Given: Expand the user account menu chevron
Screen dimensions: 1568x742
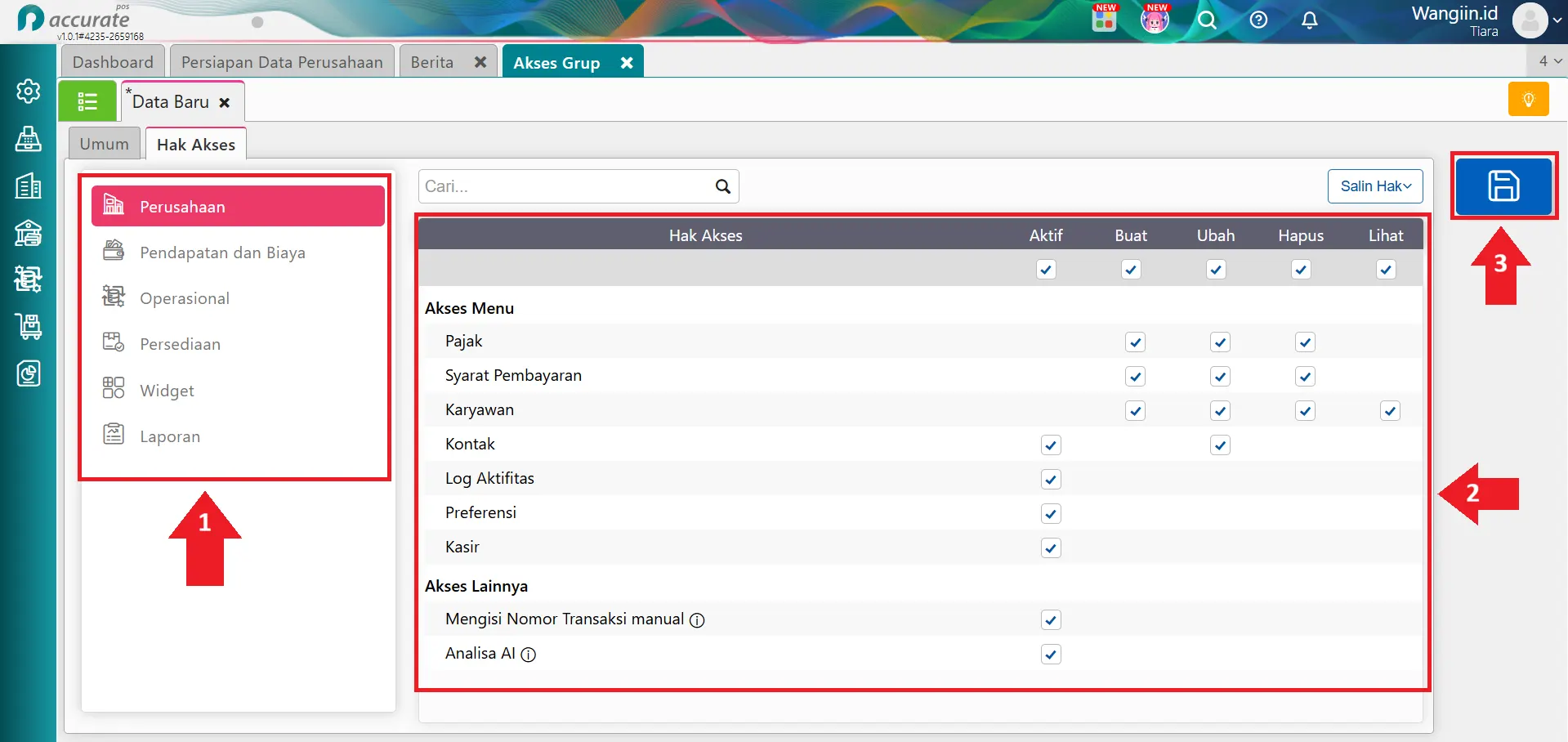Looking at the screenshot, I should pyautogui.click(x=1557, y=20).
